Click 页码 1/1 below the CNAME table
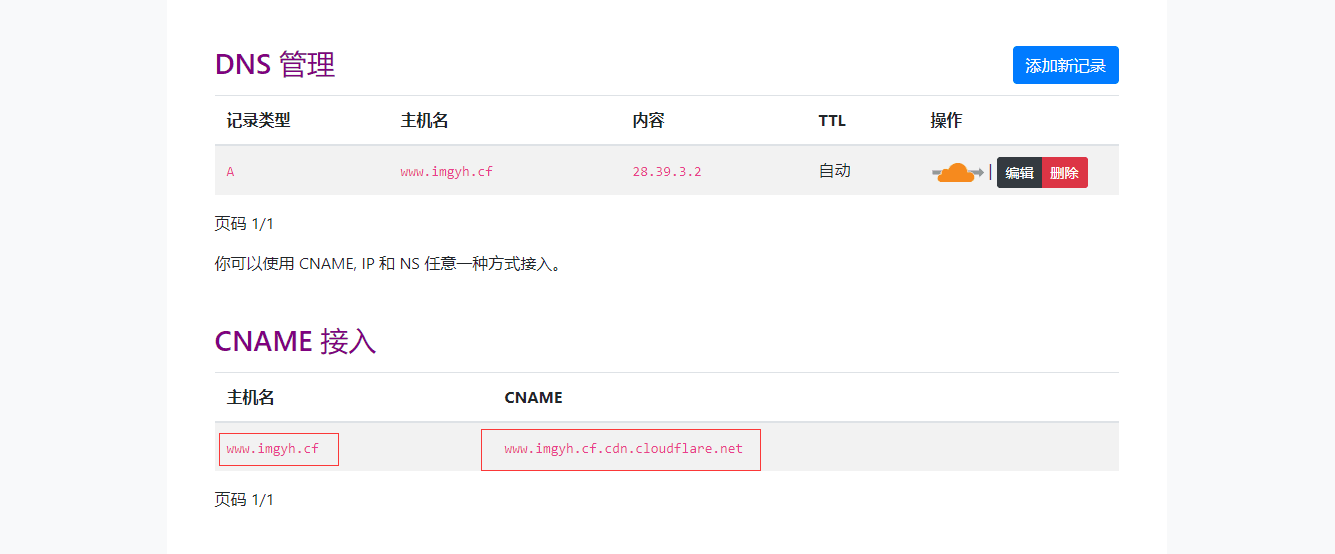The height and width of the screenshot is (554, 1335). click(x=244, y=499)
